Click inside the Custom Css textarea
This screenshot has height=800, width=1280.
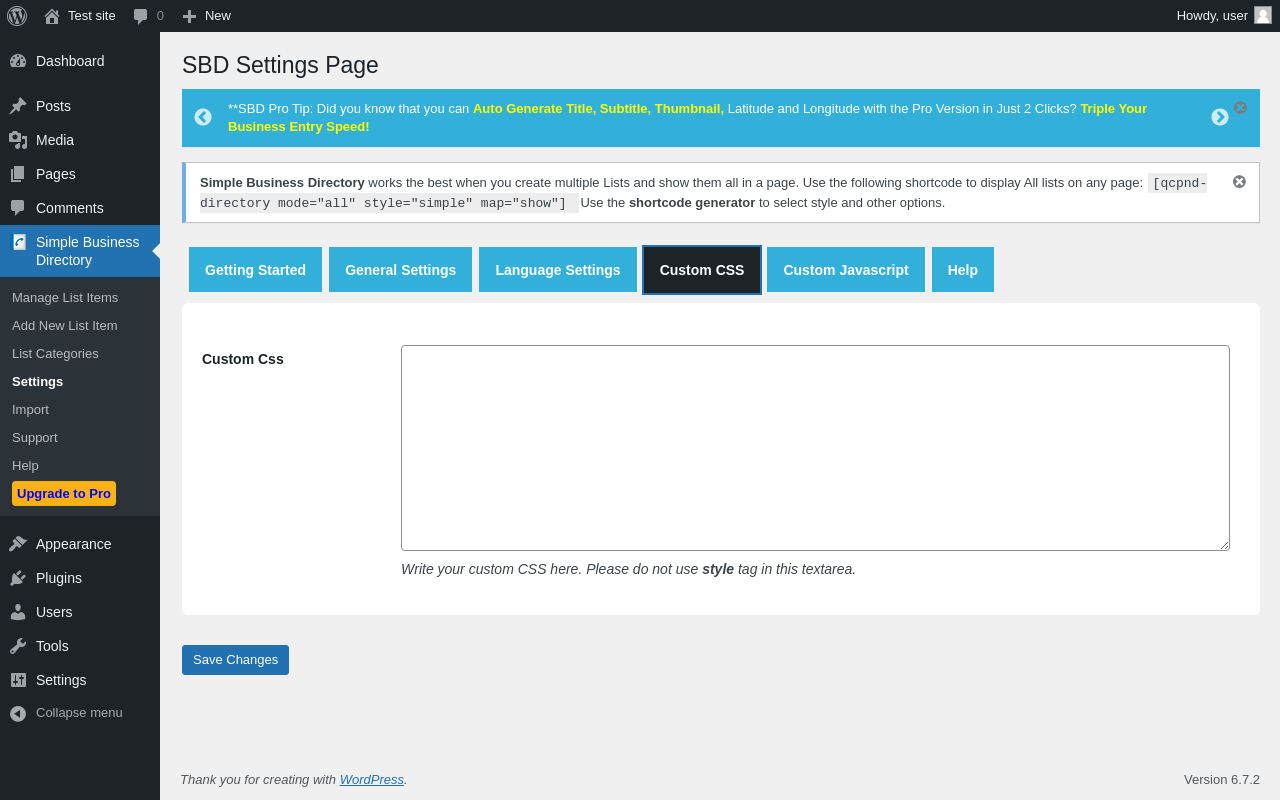point(815,448)
